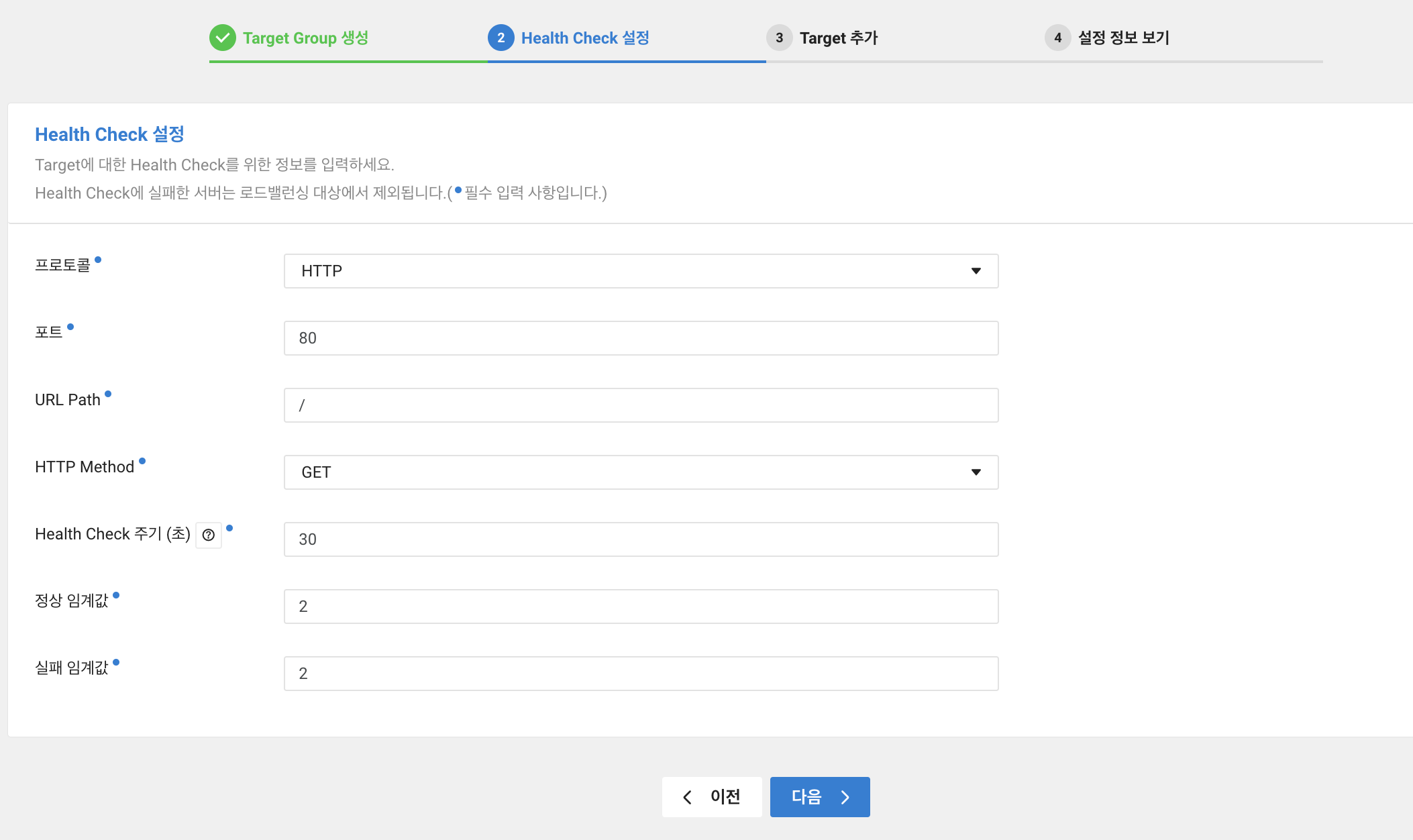Click the step 4 circle icon

1057,38
